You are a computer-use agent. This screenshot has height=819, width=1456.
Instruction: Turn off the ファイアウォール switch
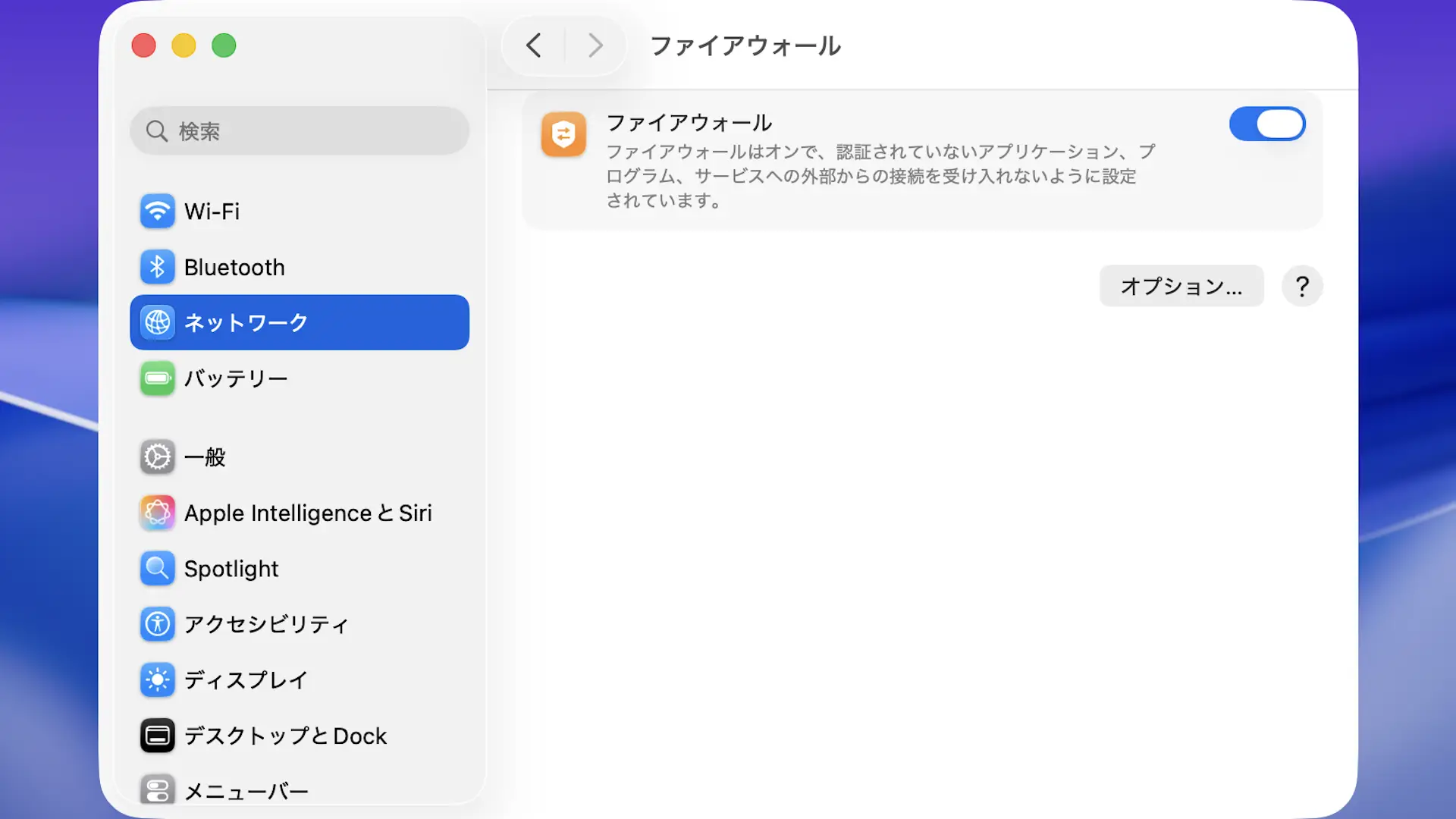(1267, 124)
